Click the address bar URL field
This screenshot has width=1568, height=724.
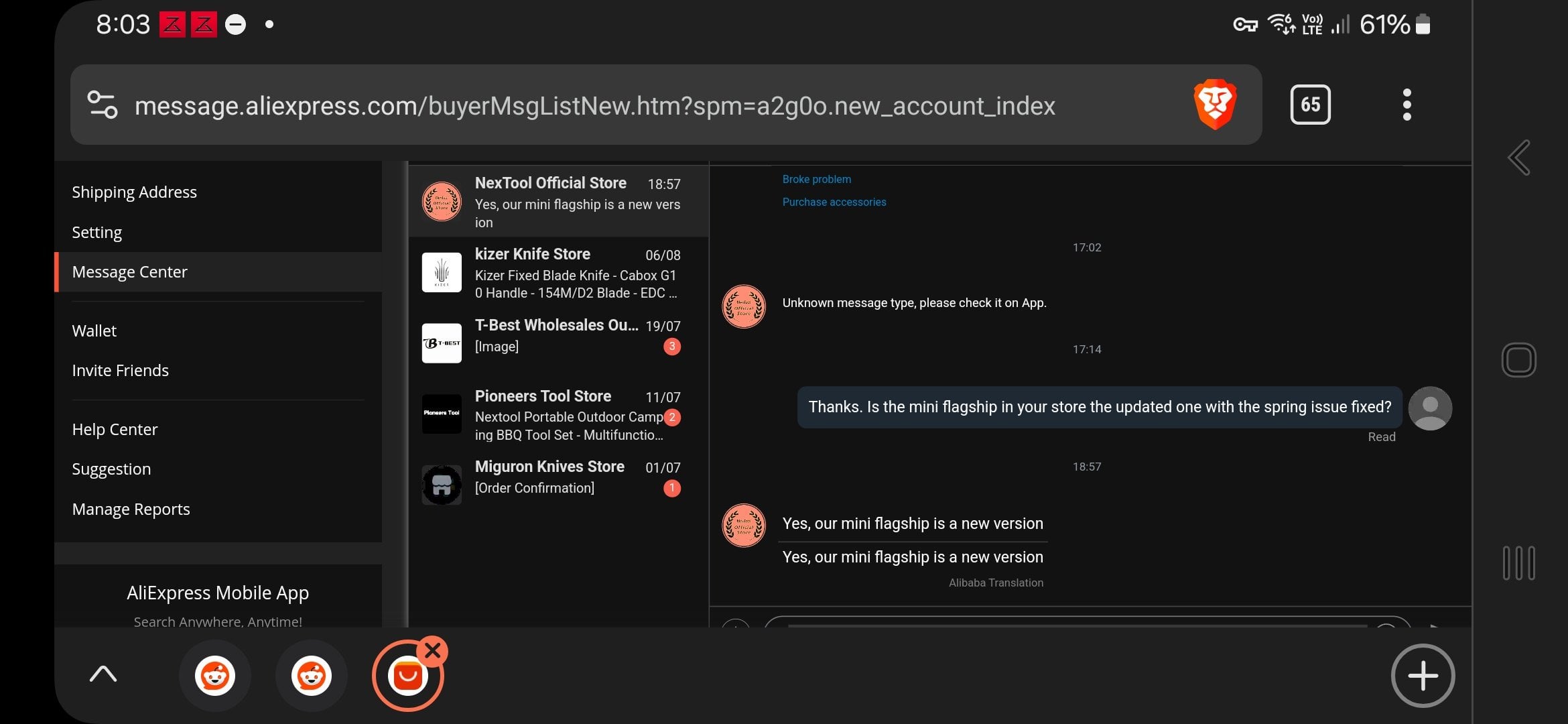pos(594,106)
